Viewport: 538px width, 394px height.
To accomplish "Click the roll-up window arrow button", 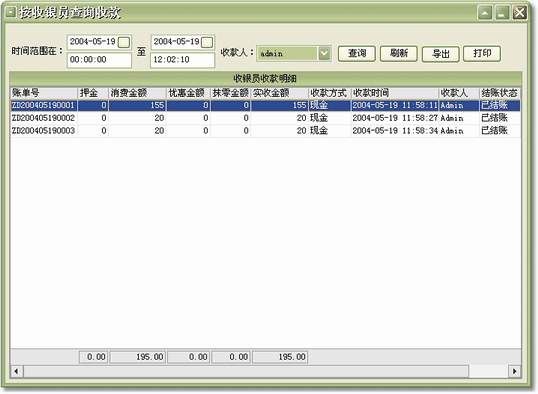I will tap(485, 13).
